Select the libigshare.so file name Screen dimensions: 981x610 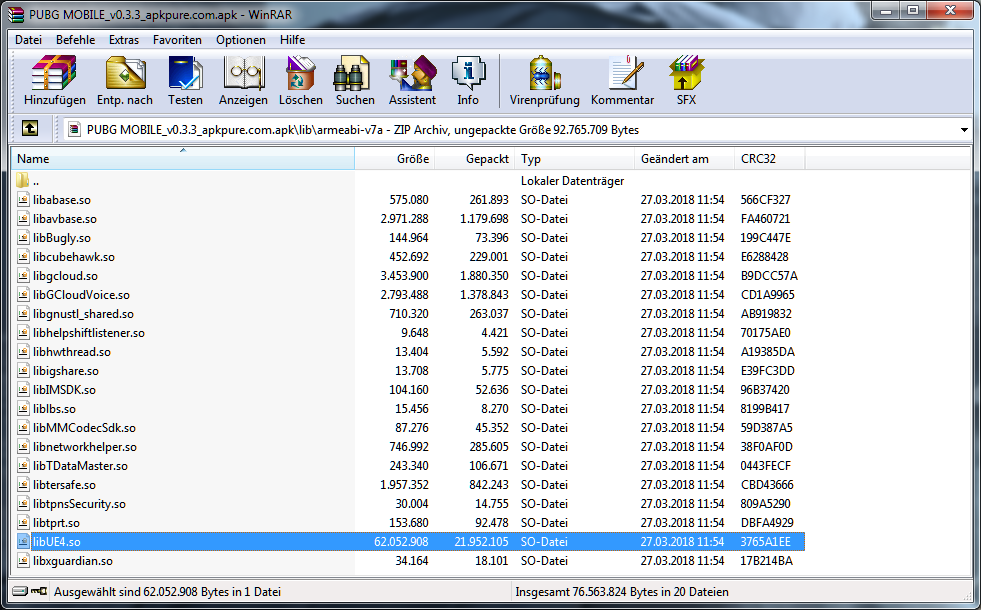point(66,371)
